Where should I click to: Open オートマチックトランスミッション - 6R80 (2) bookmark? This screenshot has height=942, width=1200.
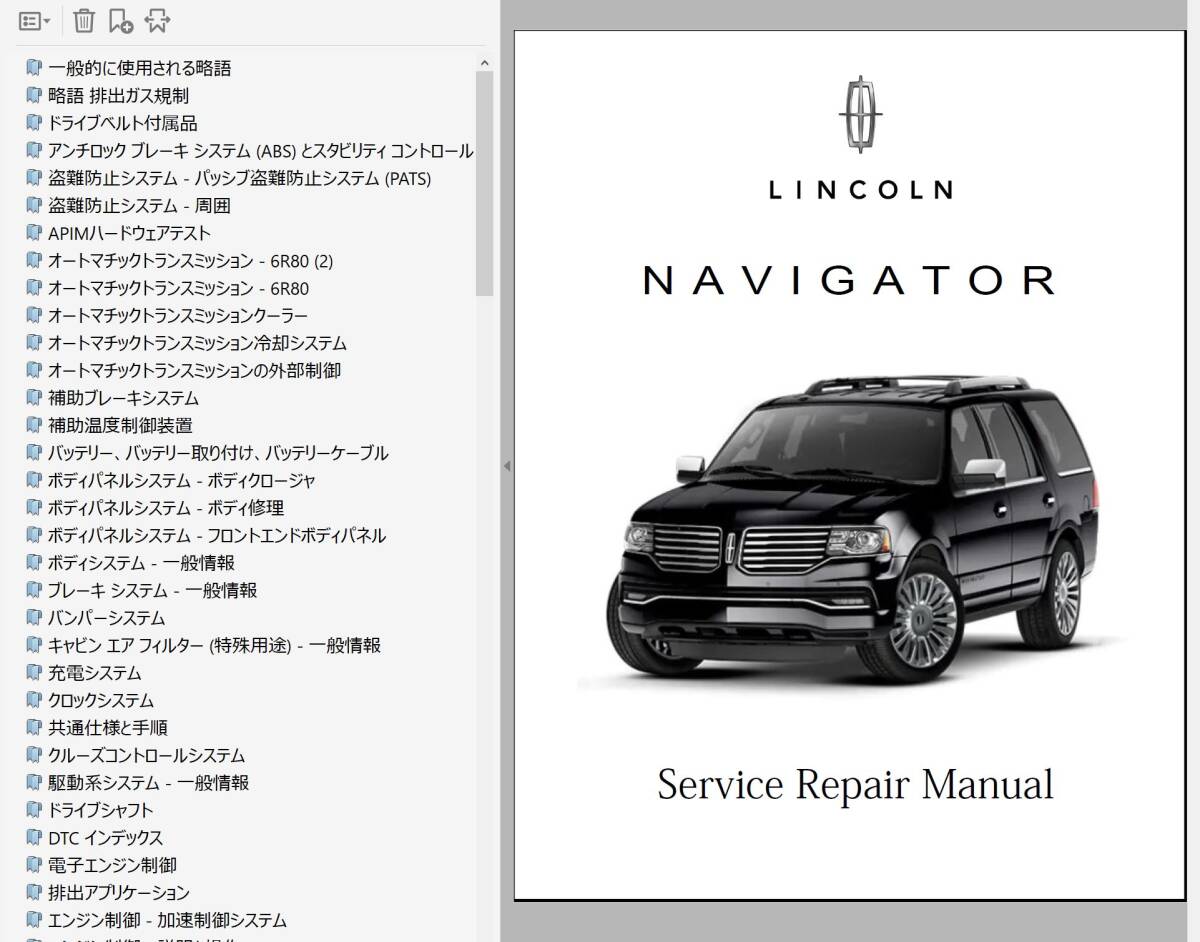tap(191, 261)
